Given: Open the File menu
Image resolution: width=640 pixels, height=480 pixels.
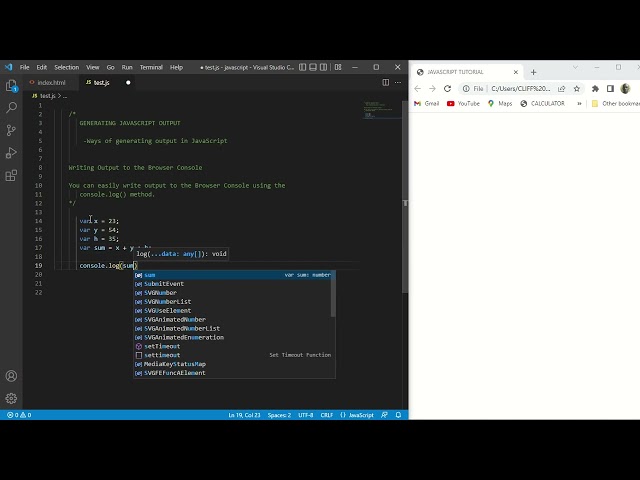Looking at the screenshot, I should (24, 67).
